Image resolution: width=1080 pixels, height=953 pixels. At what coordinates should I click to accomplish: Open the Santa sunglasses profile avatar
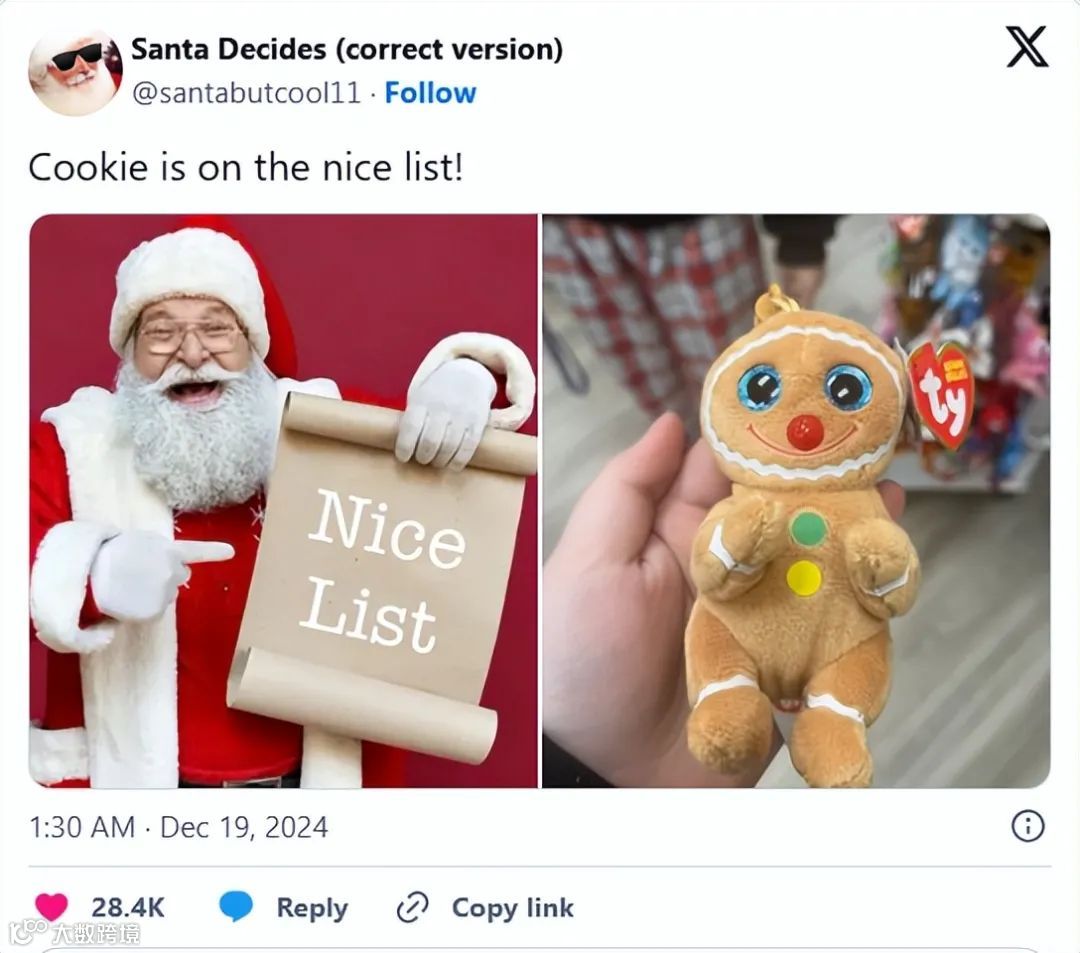tap(75, 72)
